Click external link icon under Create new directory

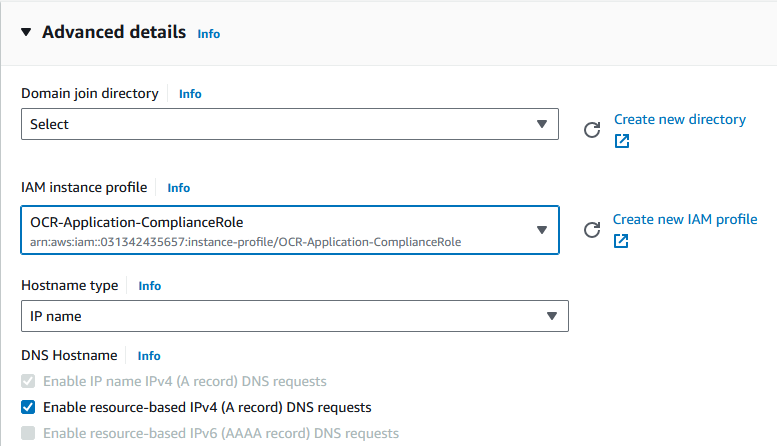(x=622, y=141)
